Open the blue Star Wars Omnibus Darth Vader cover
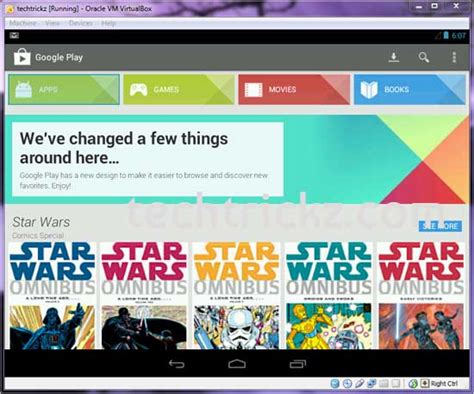 52,296
